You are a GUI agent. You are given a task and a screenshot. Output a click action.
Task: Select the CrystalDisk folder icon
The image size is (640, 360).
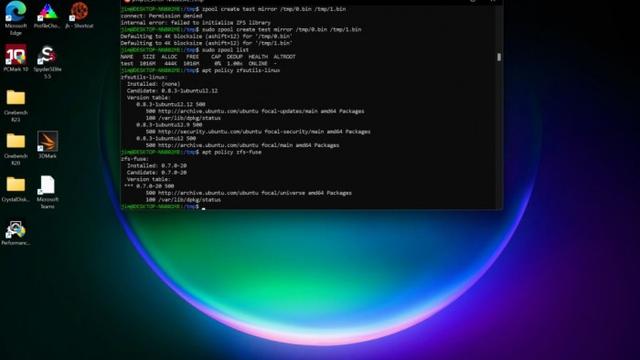point(16,189)
